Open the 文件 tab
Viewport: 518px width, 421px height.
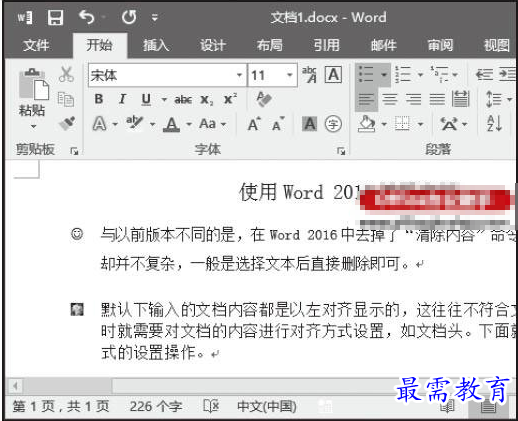tap(36, 45)
